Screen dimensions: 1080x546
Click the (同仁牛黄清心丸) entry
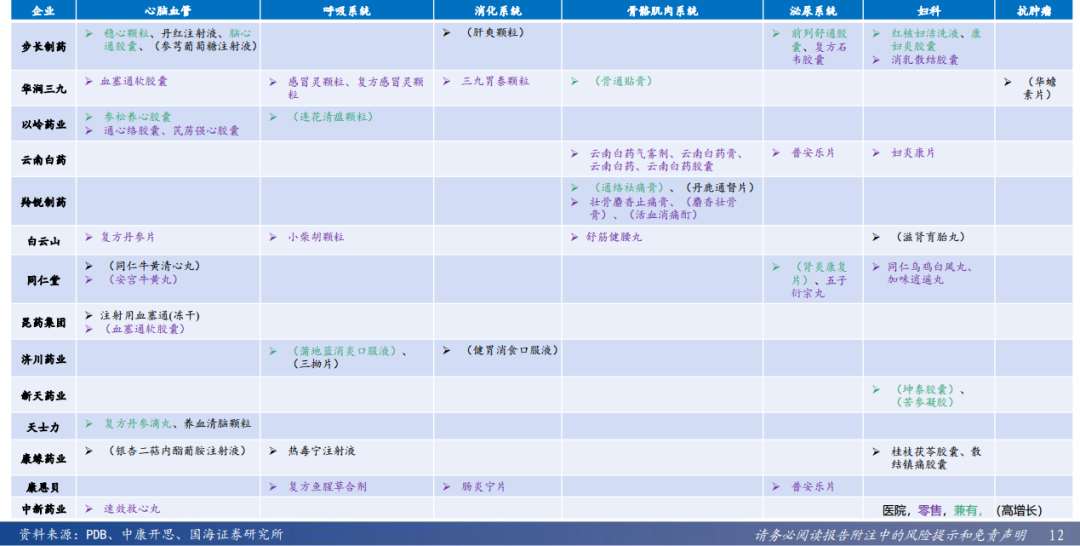point(154,266)
